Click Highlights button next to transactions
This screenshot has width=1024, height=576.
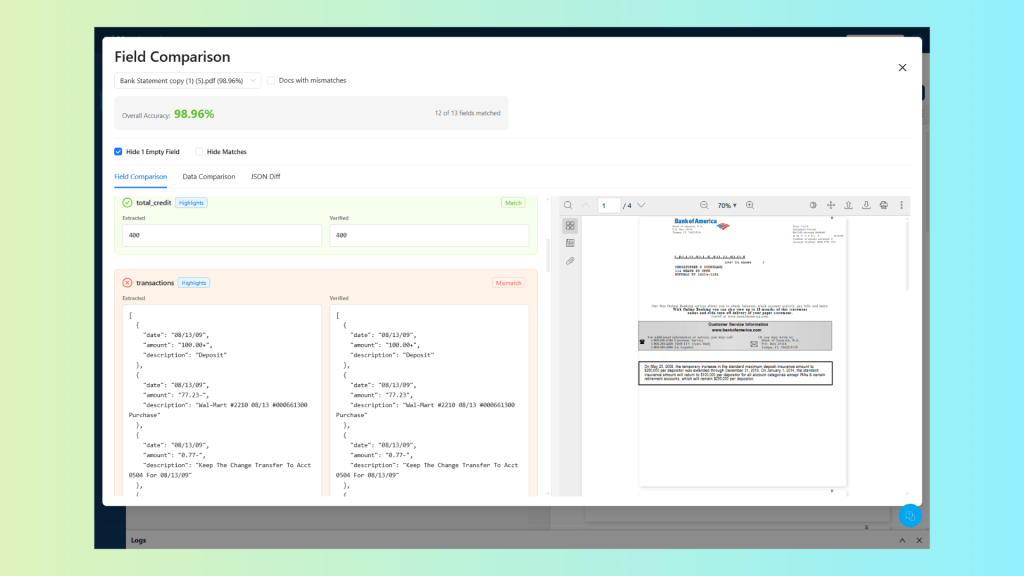pyautogui.click(x=193, y=283)
